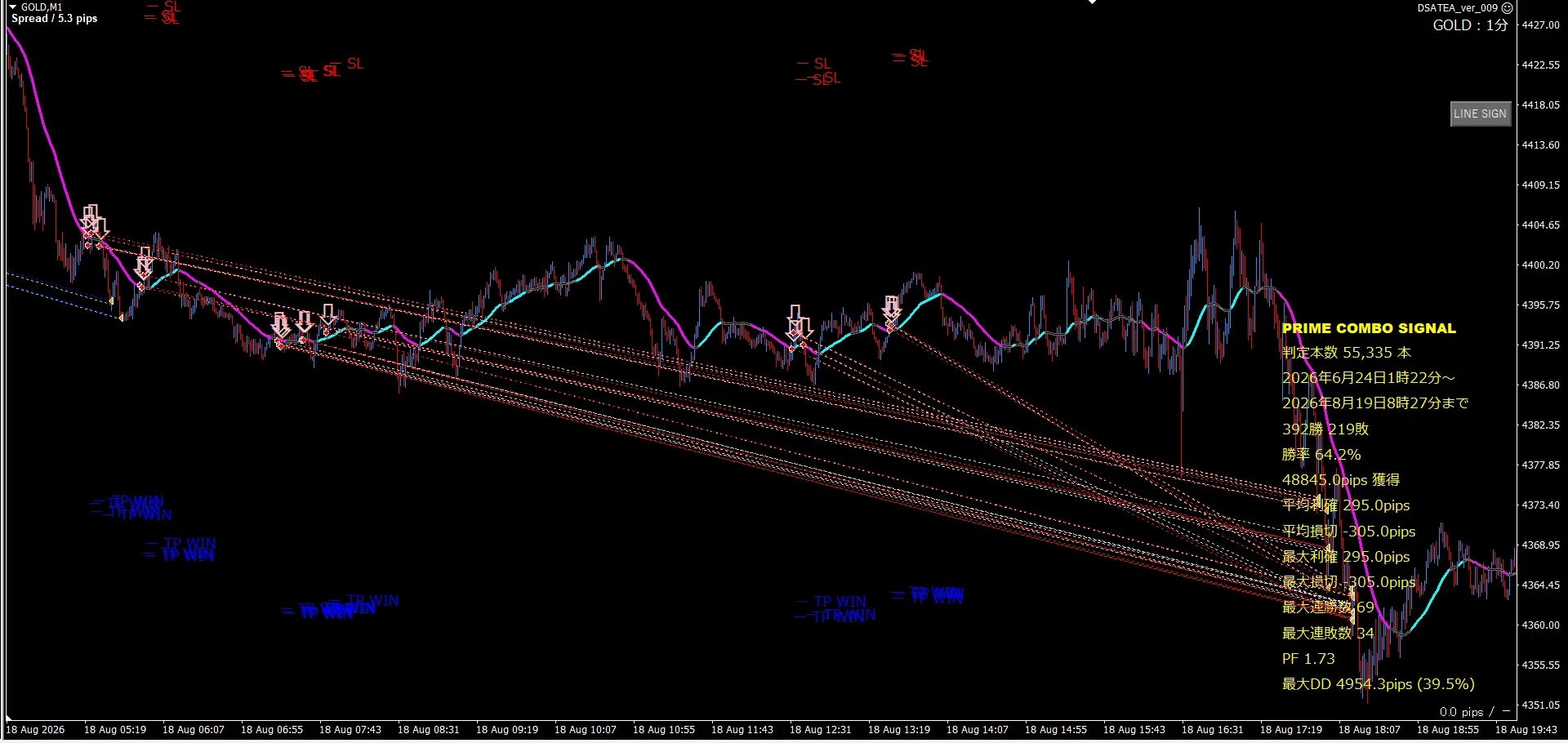Select the '18 Aug 08:31' time axis label
This screenshot has height=743, width=1568.
click(429, 730)
